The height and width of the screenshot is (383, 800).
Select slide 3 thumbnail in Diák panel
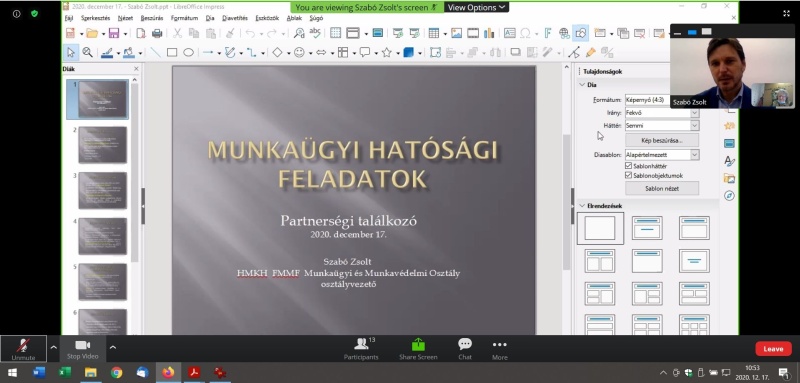(x=103, y=190)
